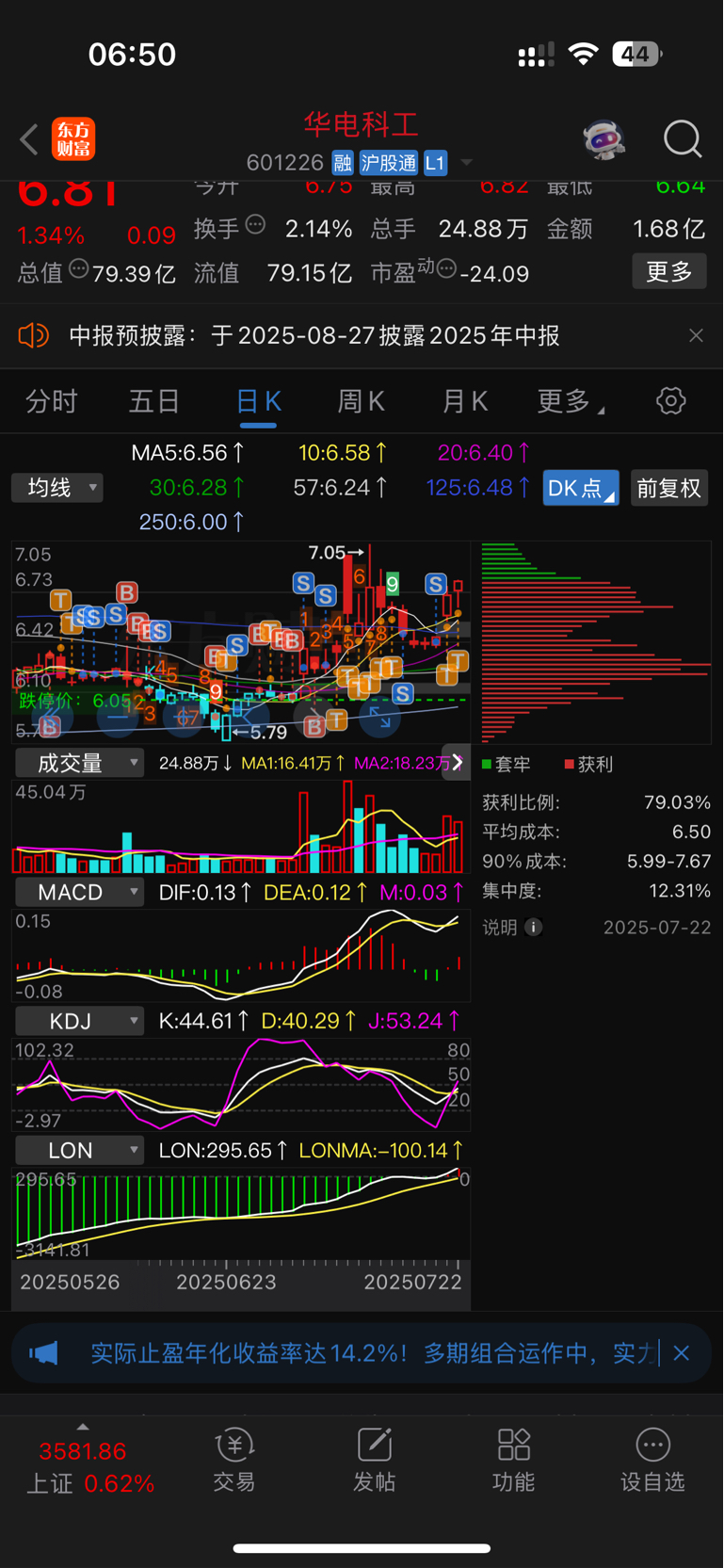Switch to the 月K tab

(464, 401)
